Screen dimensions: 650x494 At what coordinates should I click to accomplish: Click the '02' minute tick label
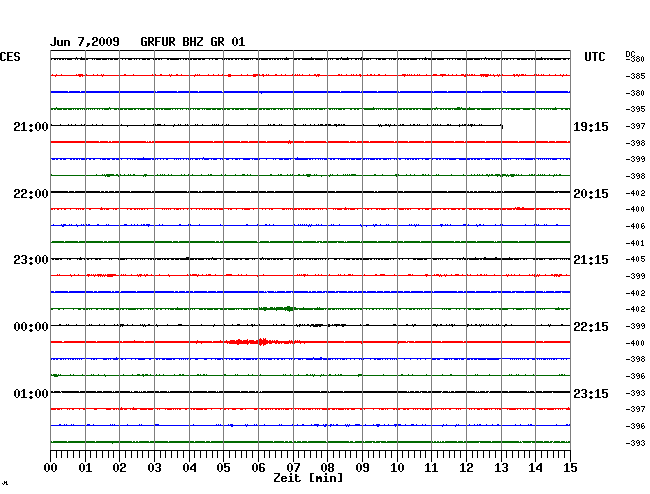pyautogui.click(x=119, y=468)
